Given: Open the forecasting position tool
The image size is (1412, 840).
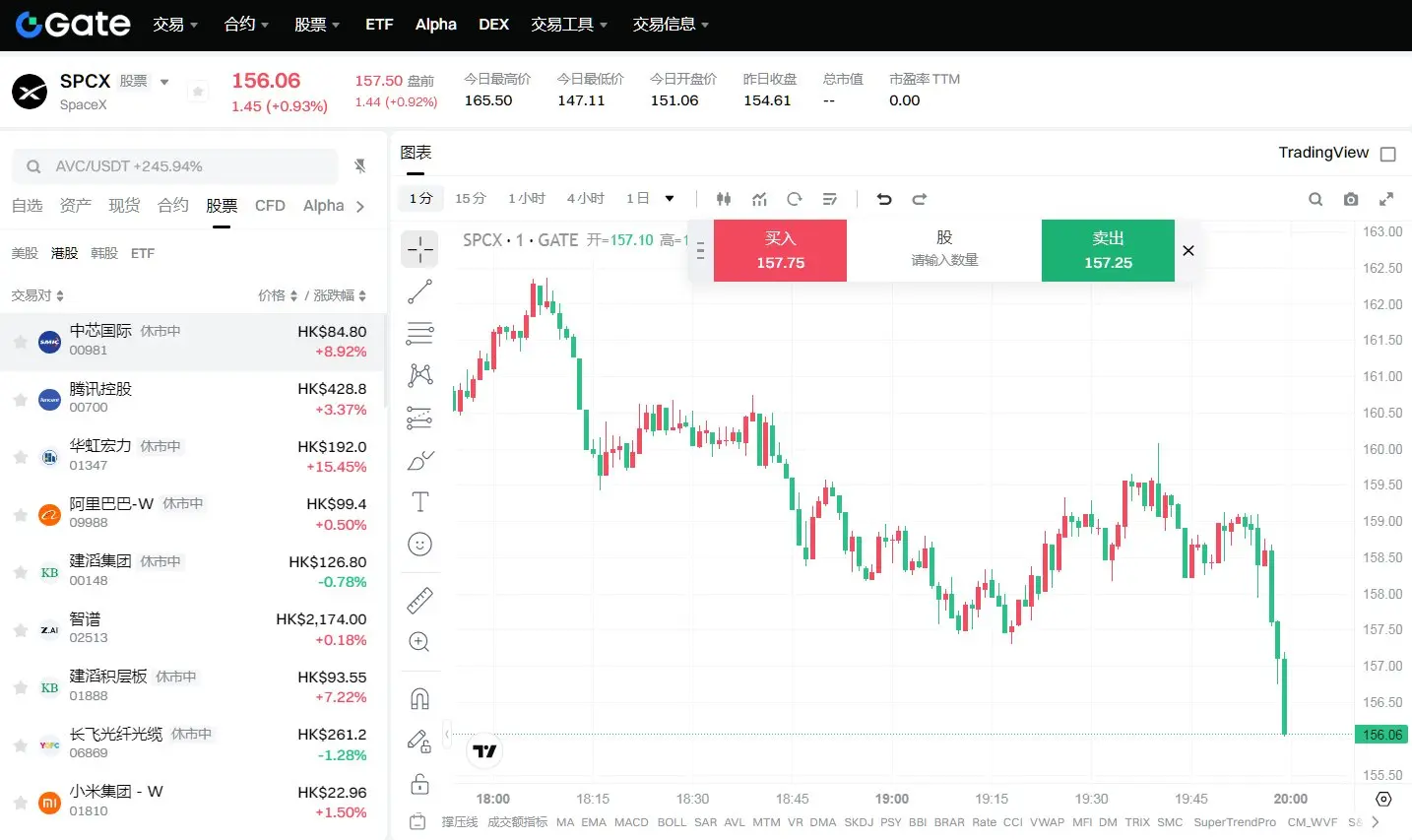Looking at the screenshot, I should pyautogui.click(x=420, y=418).
